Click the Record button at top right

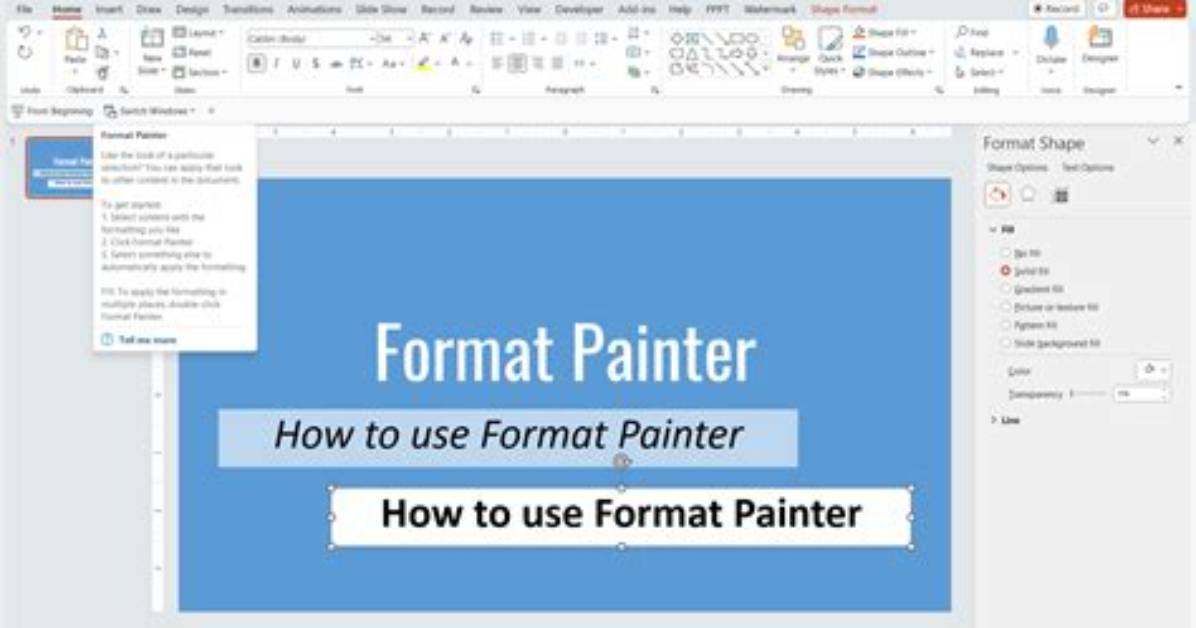(x=1056, y=8)
